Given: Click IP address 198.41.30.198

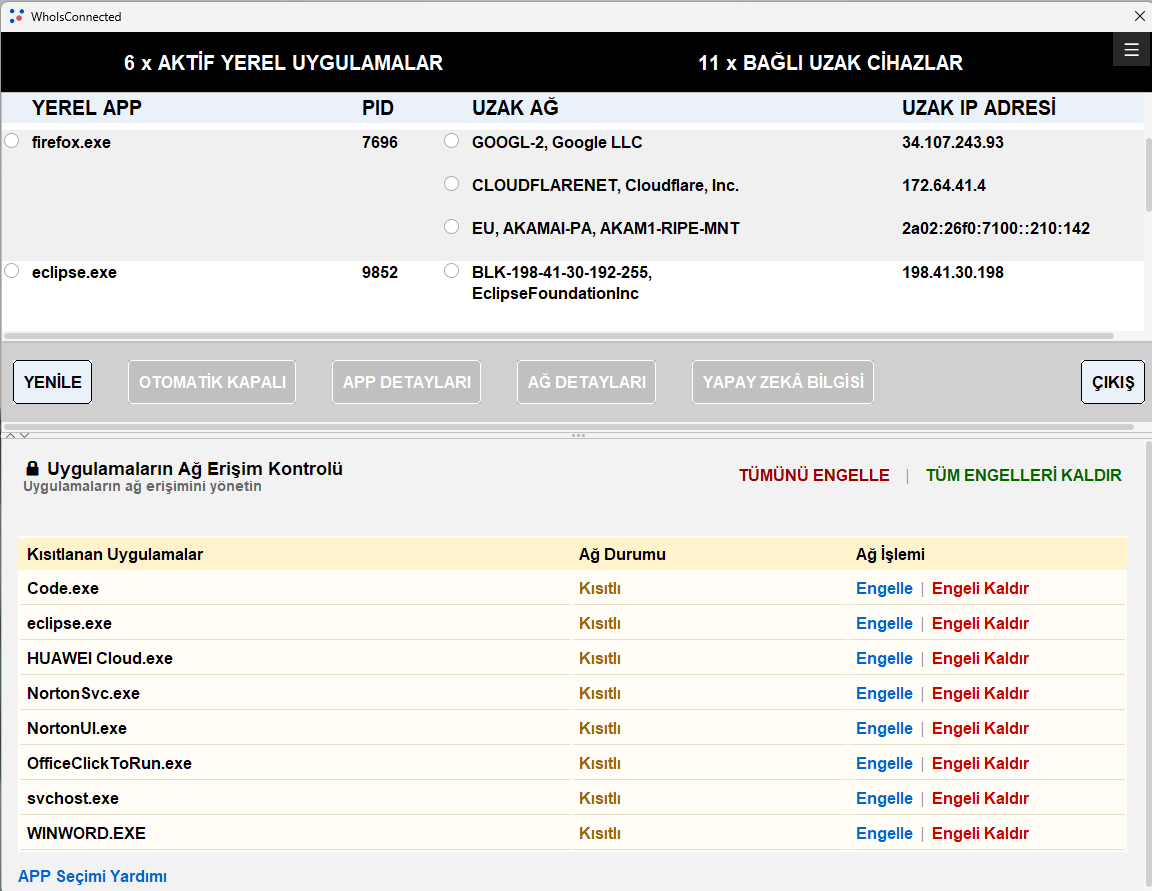Looking at the screenshot, I should [953, 273].
